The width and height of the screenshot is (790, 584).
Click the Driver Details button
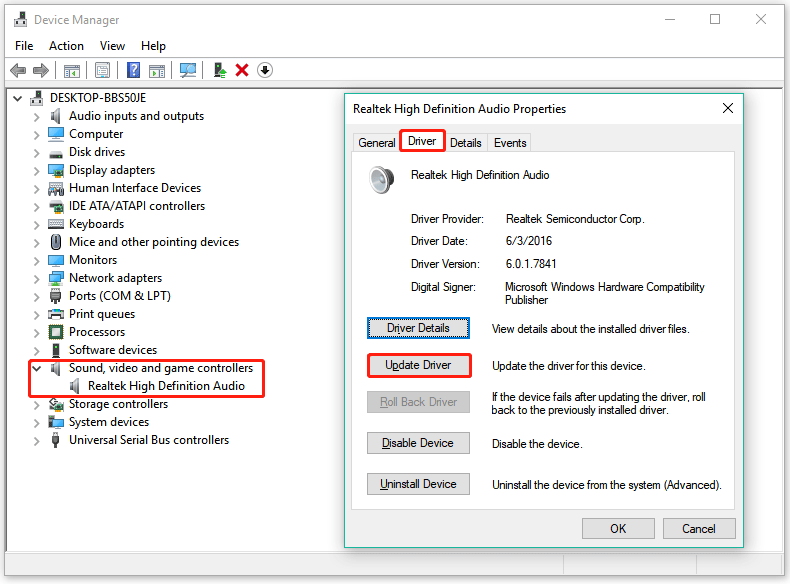point(418,328)
